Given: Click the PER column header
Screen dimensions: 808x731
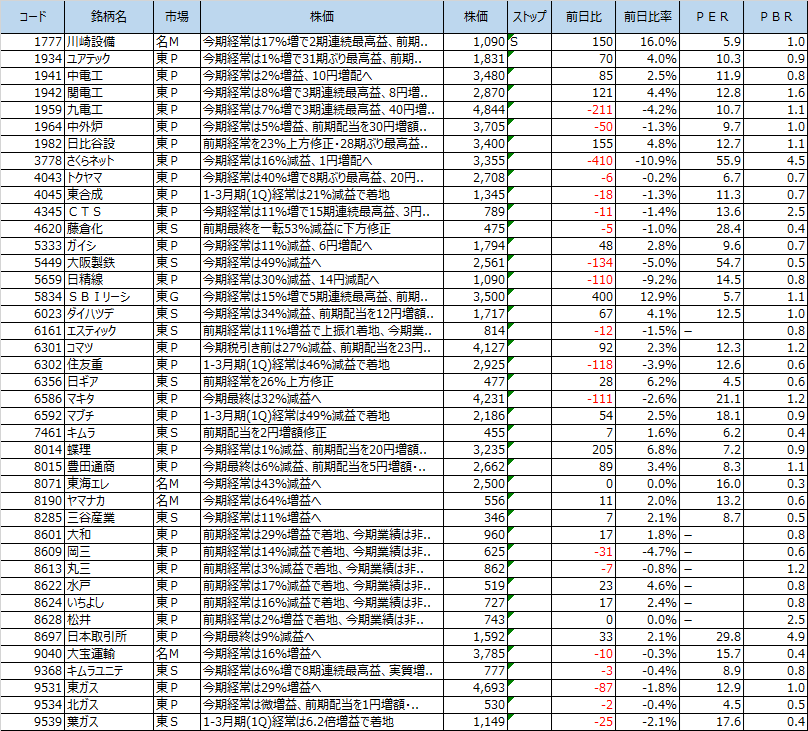Looking at the screenshot, I should pyautogui.click(x=712, y=16).
